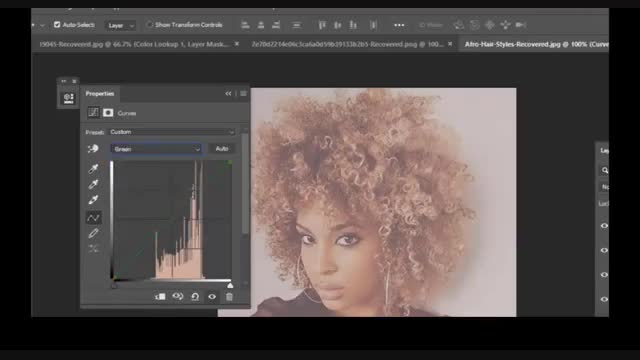The image size is (640, 360).
Task: Select the edit points curve tool
Action: point(93,218)
